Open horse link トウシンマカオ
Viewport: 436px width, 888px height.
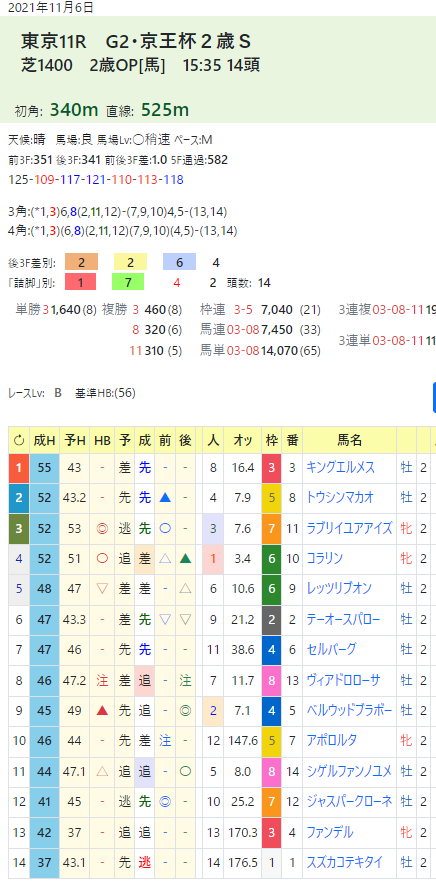point(340,498)
